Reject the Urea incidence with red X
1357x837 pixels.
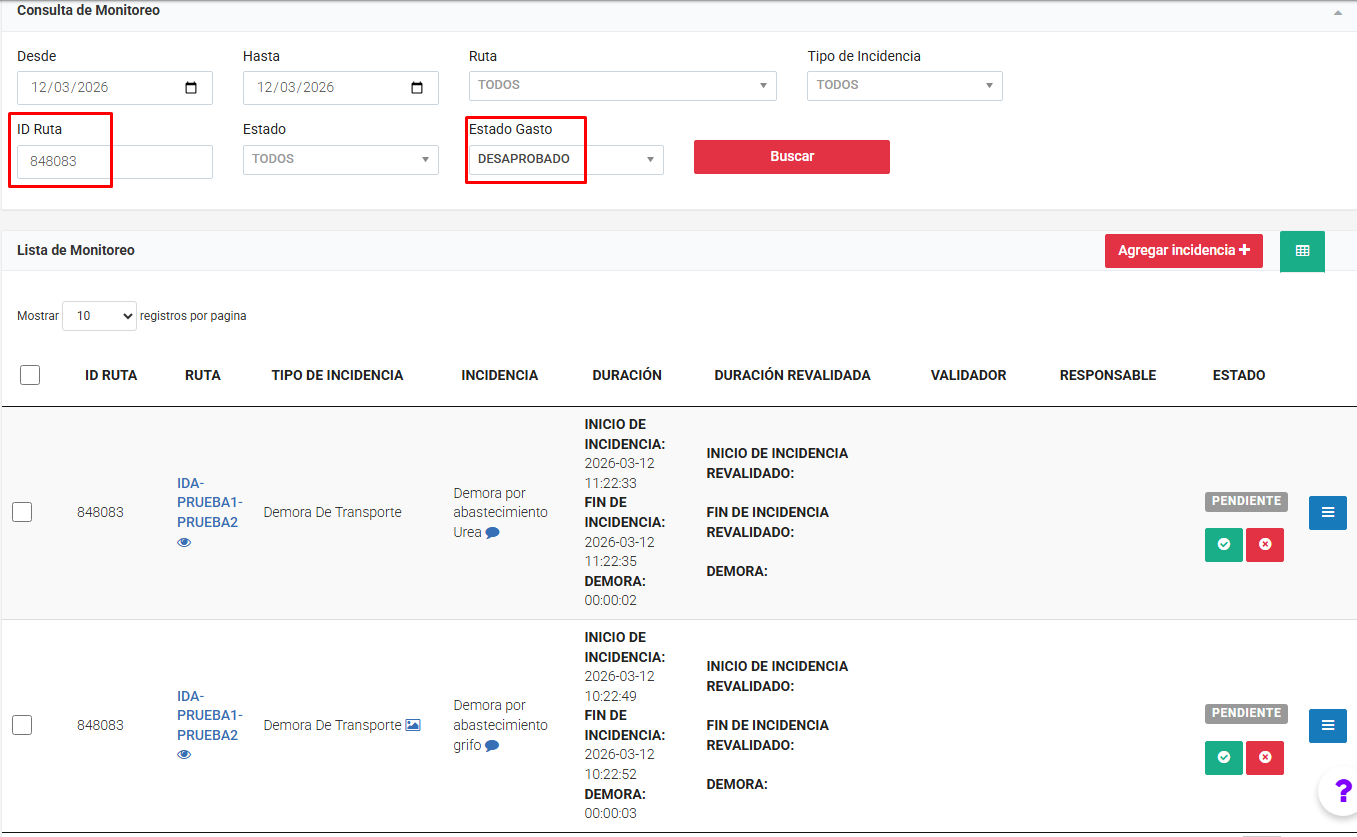pyautogui.click(x=1264, y=545)
